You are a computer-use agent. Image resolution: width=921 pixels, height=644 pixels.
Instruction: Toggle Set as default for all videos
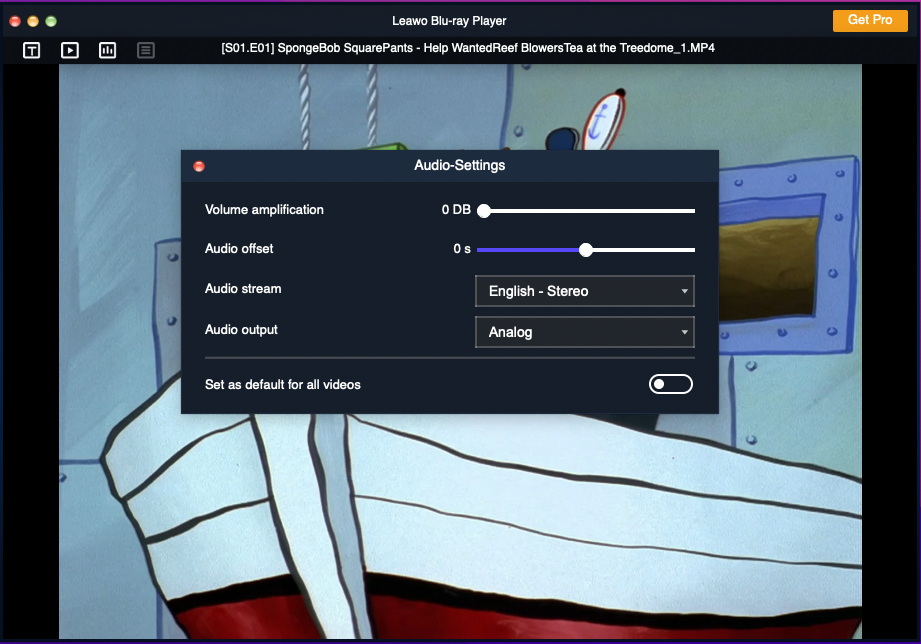tap(671, 384)
